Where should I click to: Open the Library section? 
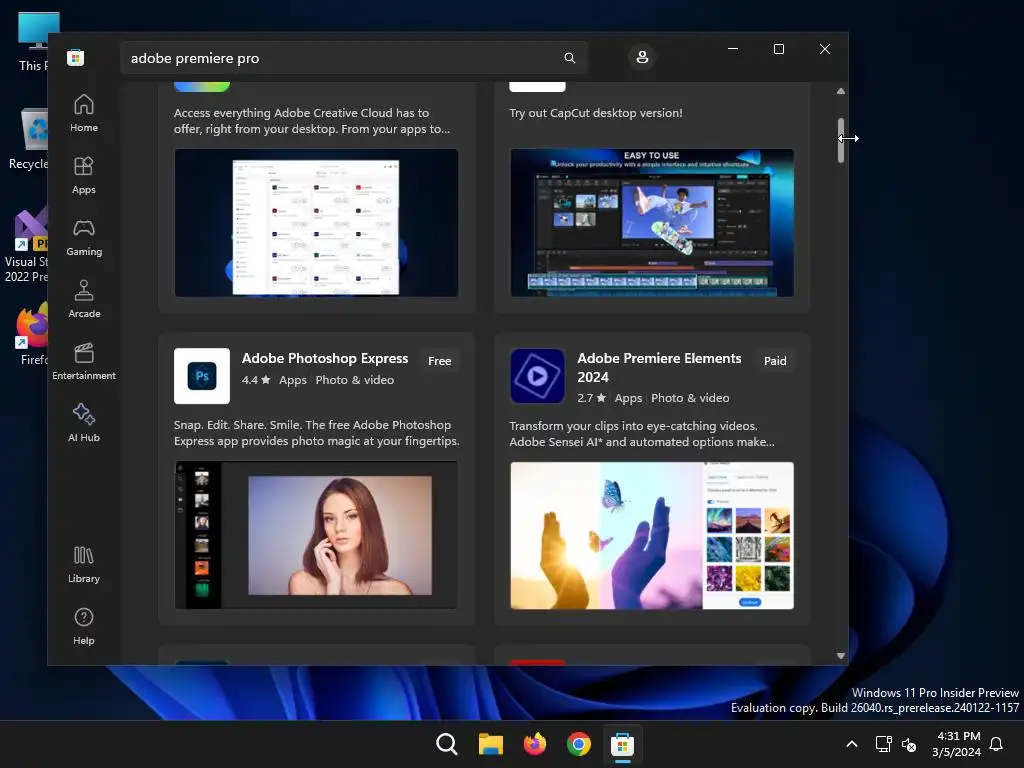[x=84, y=565]
